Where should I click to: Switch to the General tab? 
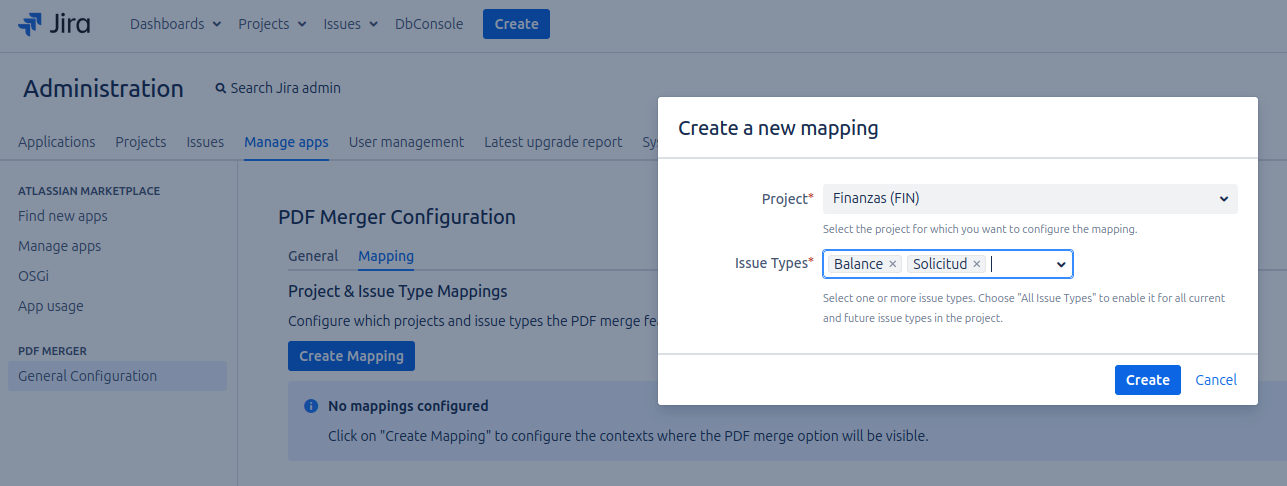tap(313, 256)
